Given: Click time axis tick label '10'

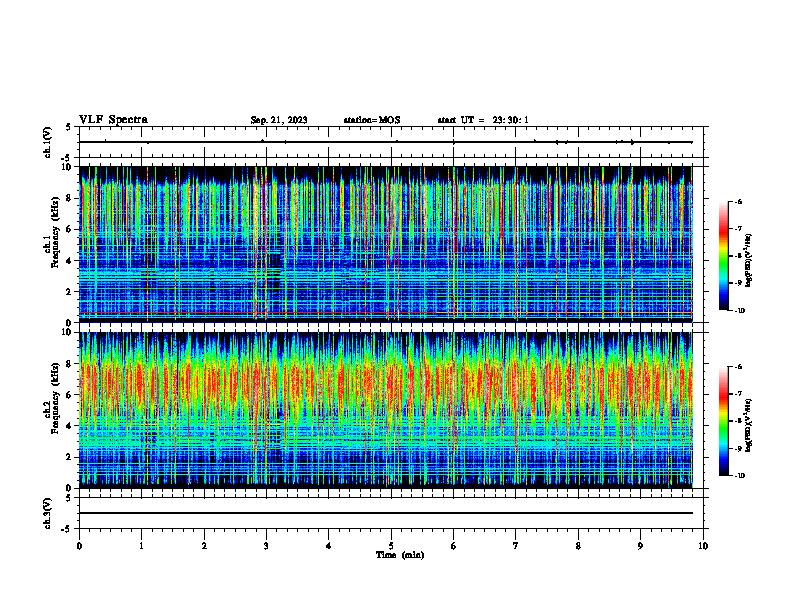Looking at the screenshot, I should click(703, 546).
